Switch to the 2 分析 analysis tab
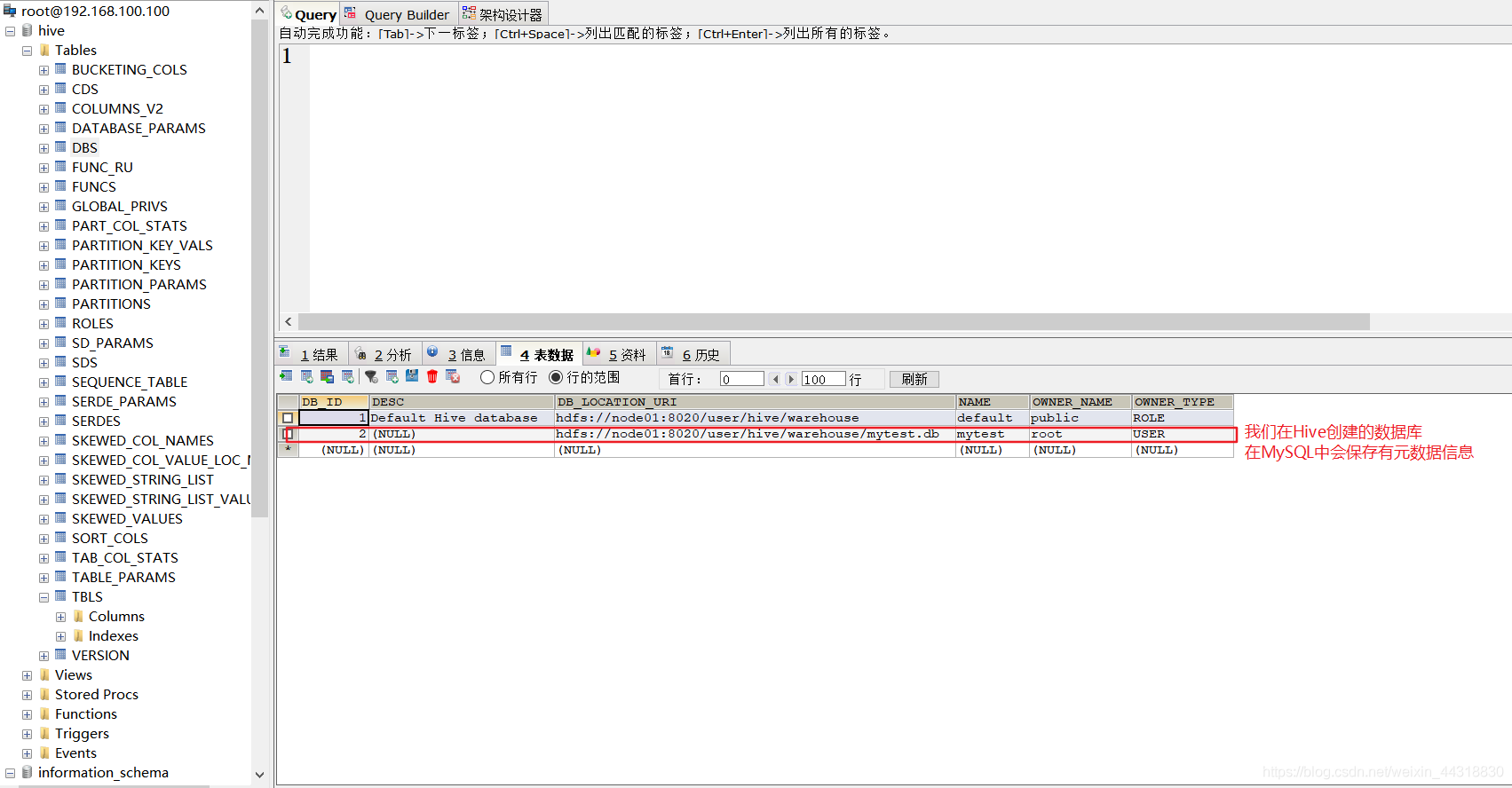1512x788 pixels. pyautogui.click(x=384, y=354)
